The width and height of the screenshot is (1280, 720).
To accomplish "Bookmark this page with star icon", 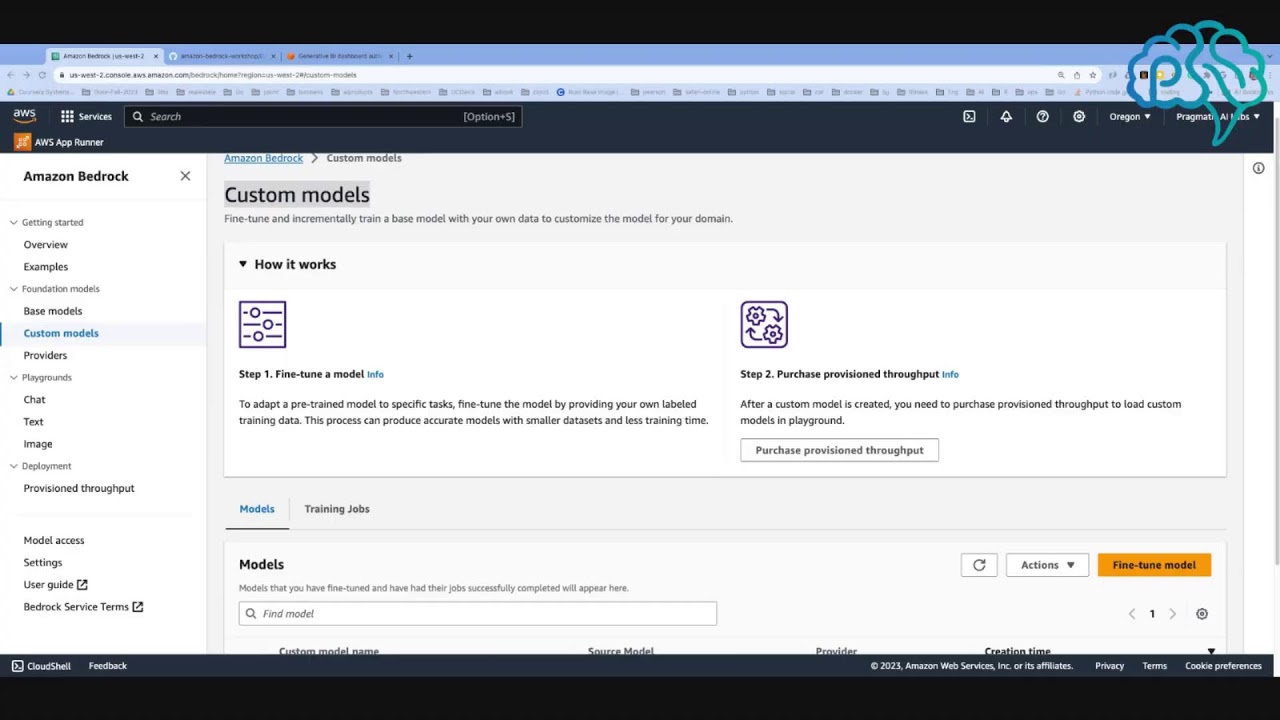I will click(x=1092, y=75).
